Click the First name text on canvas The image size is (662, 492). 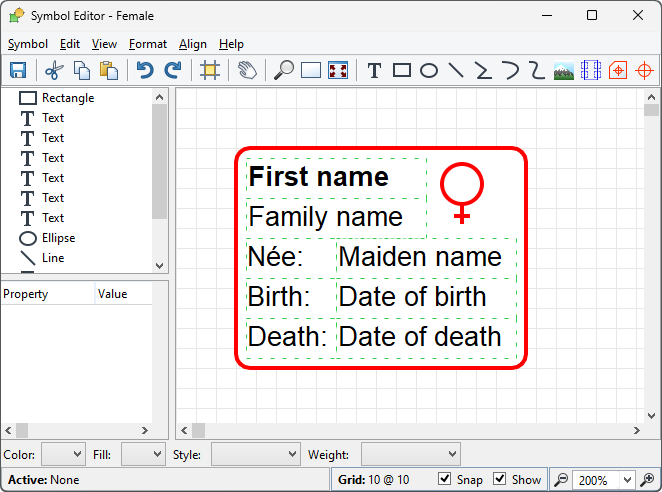pos(318,176)
